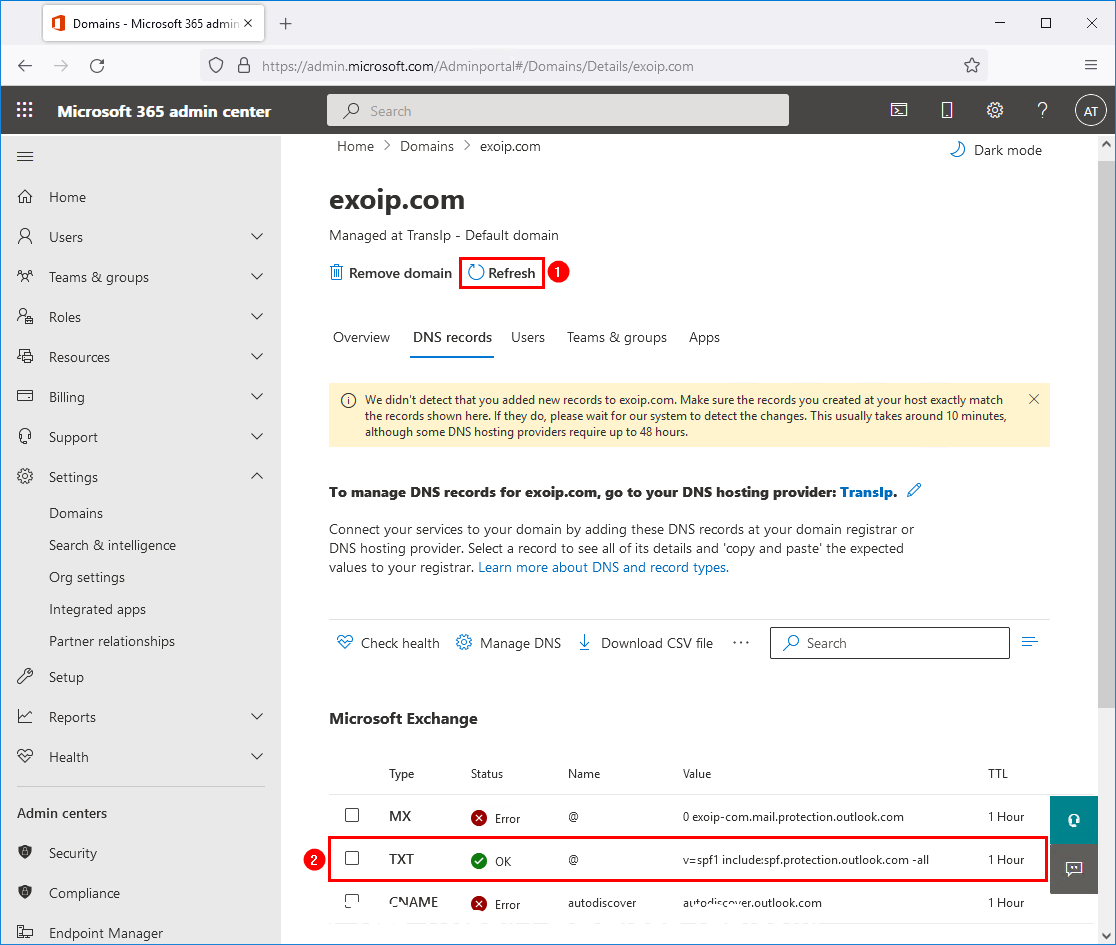The height and width of the screenshot is (945, 1116).
Task: Switch to the Users tab
Action: [528, 337]
